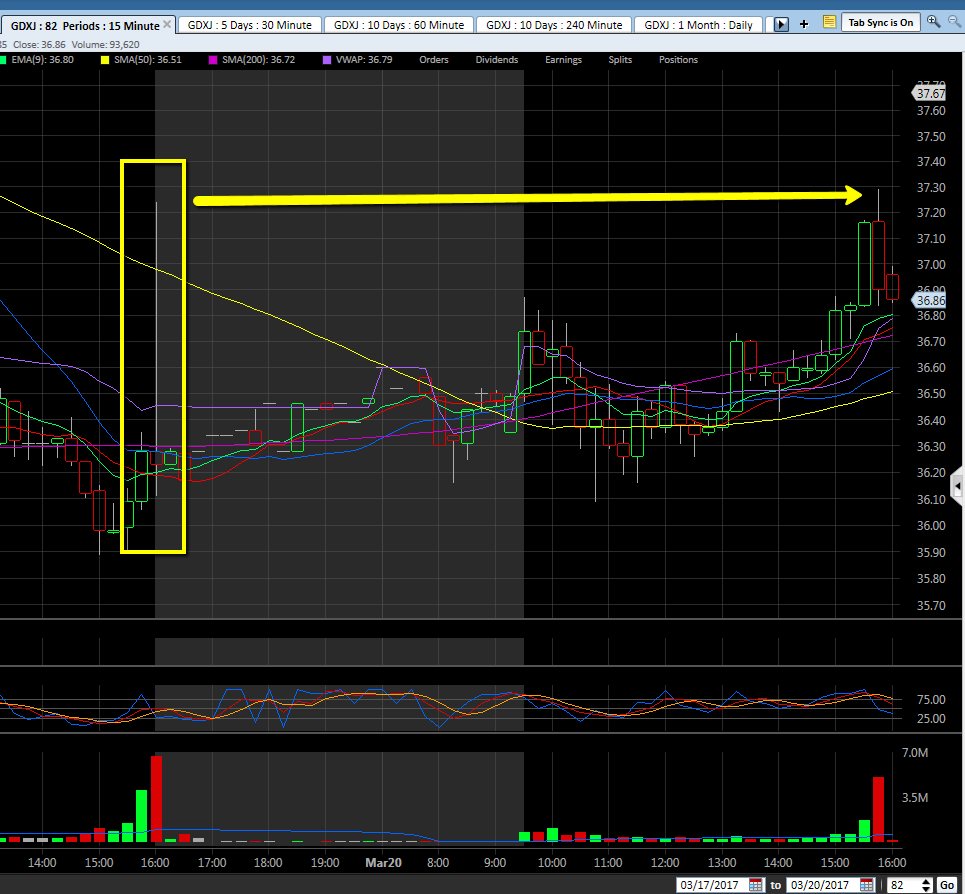
Task: Toggle the Tab Sync is On button
Action: pyautogui.click(x=881, y=22)
